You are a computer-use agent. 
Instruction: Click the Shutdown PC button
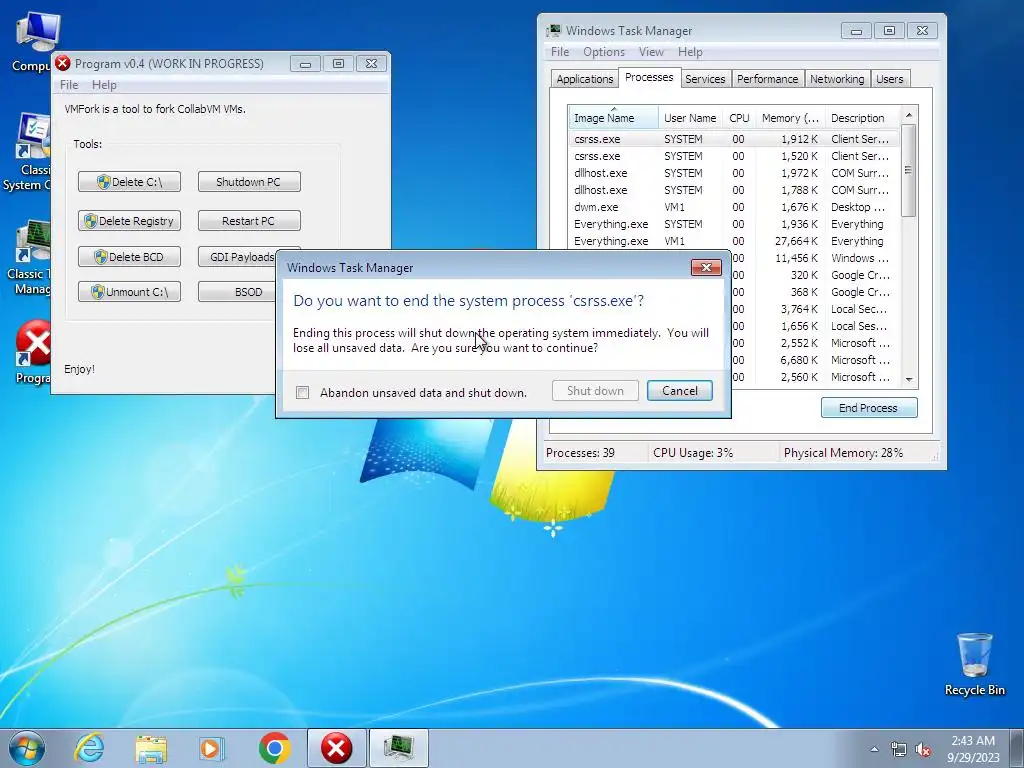[x=249, y=182]
